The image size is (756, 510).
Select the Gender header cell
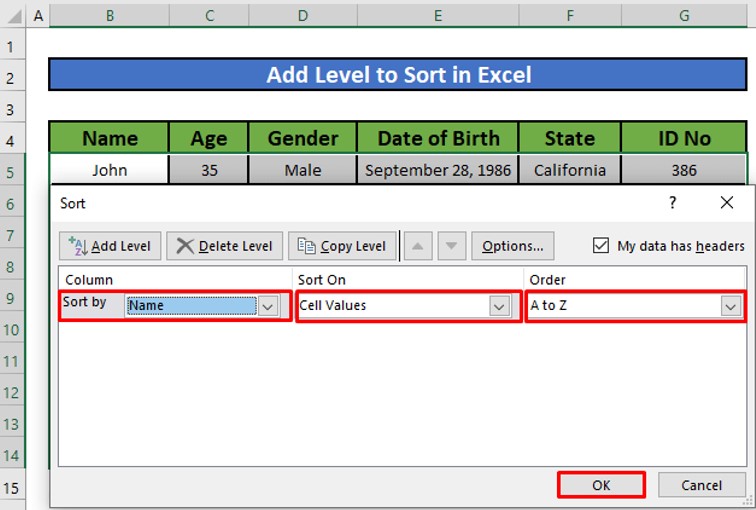point(303,138)
